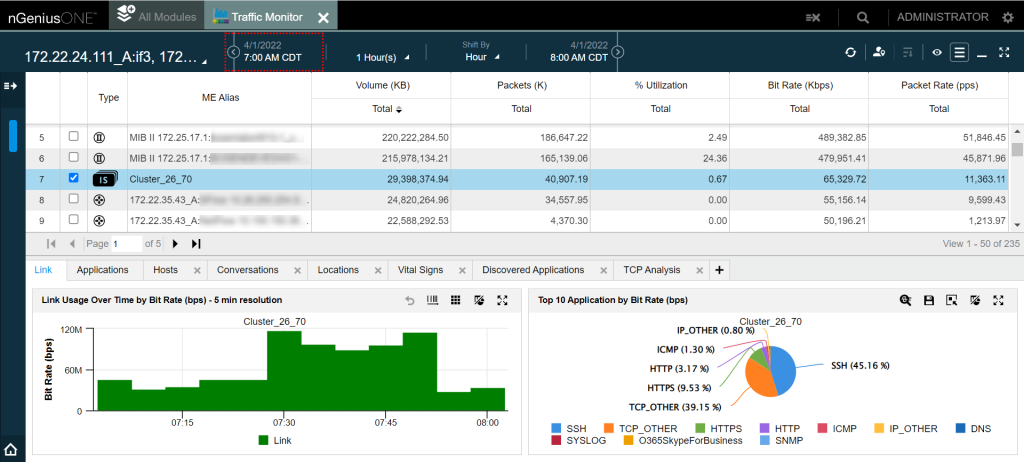
Task: Click the dimmed sort-descending list icon
Action: click(907, 52)
